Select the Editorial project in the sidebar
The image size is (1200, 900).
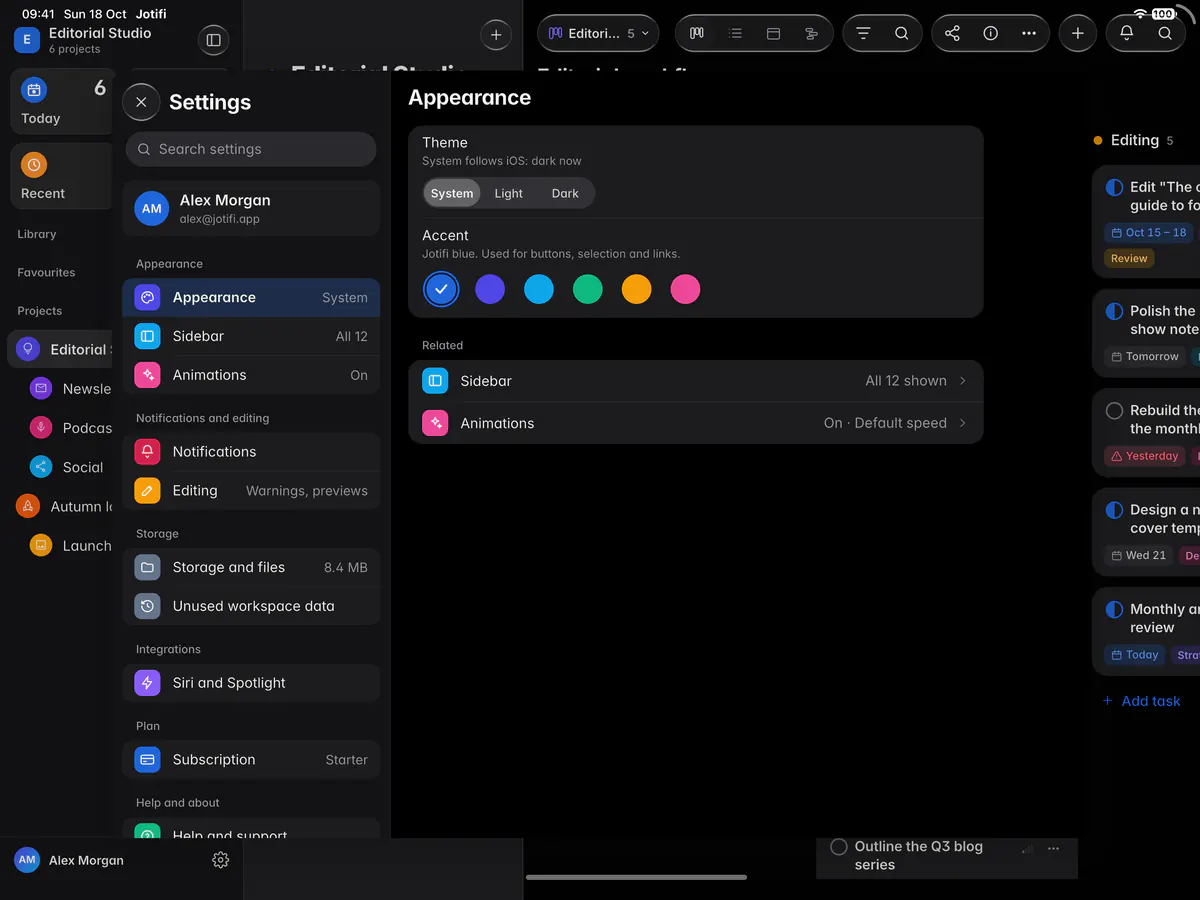click(x=60, y=349)
